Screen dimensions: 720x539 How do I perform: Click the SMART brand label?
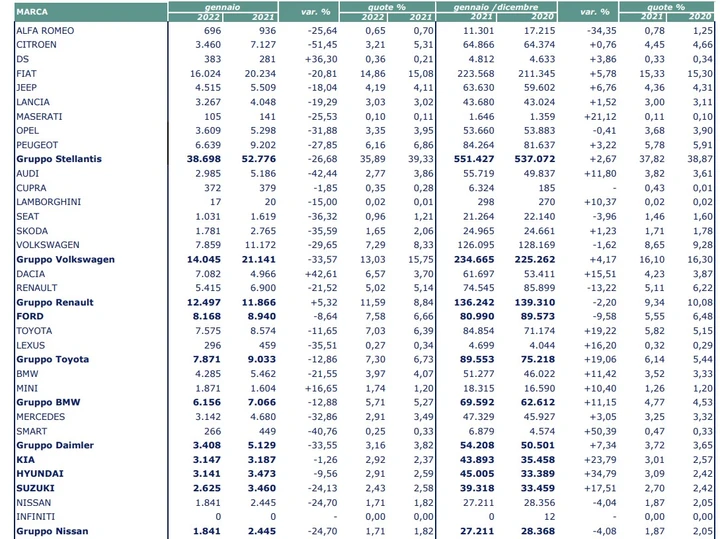point(32,432)
